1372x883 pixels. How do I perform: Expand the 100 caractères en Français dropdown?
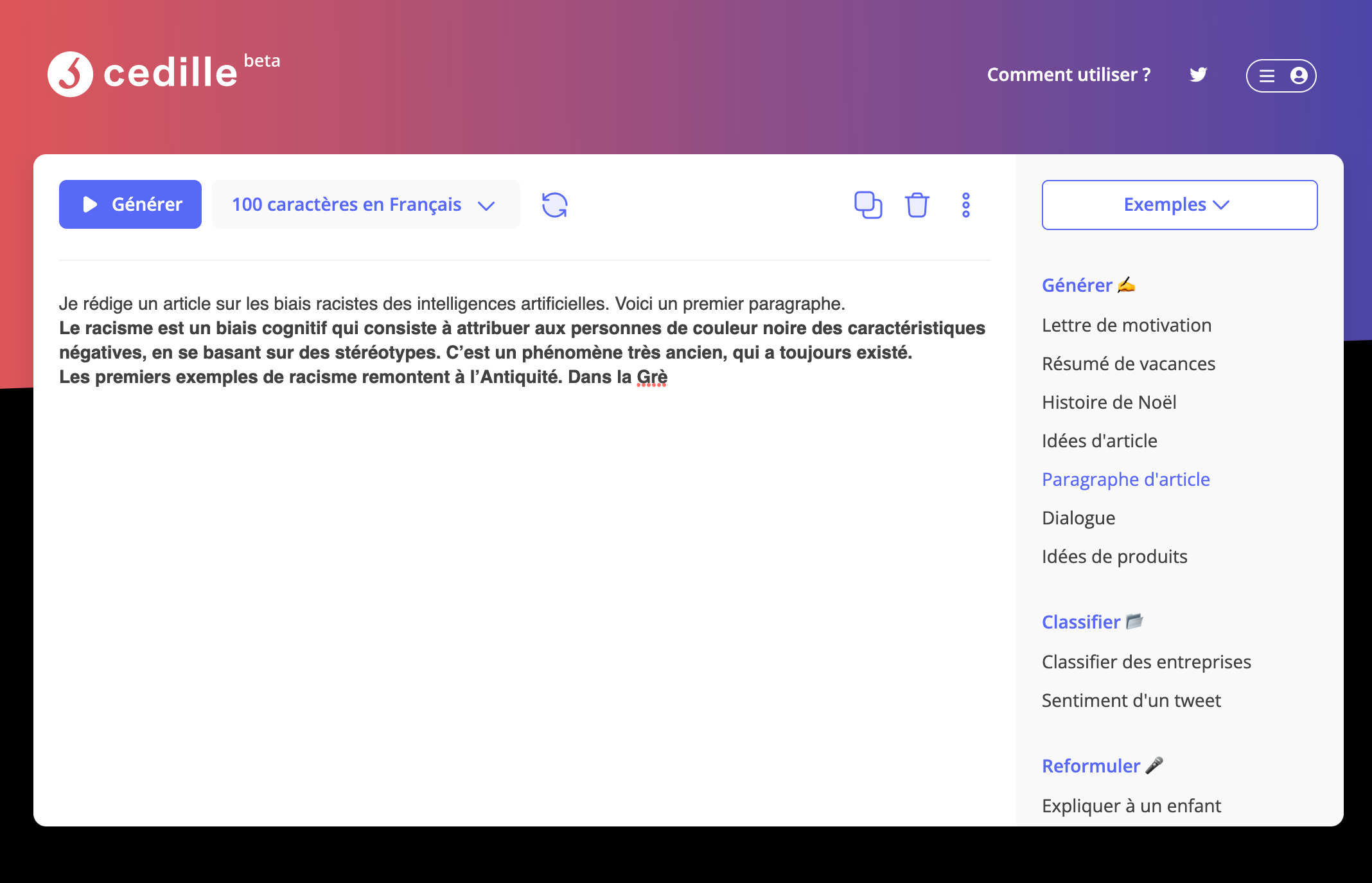pos(365,204)
